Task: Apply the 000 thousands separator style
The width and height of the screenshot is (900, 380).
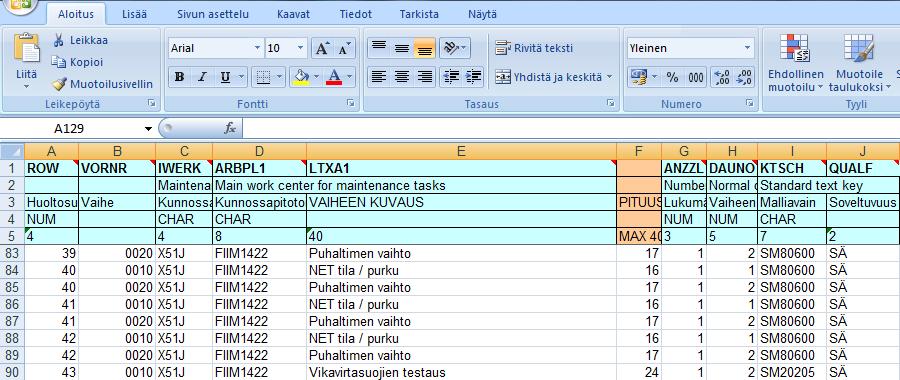Action: click(696, 77)
